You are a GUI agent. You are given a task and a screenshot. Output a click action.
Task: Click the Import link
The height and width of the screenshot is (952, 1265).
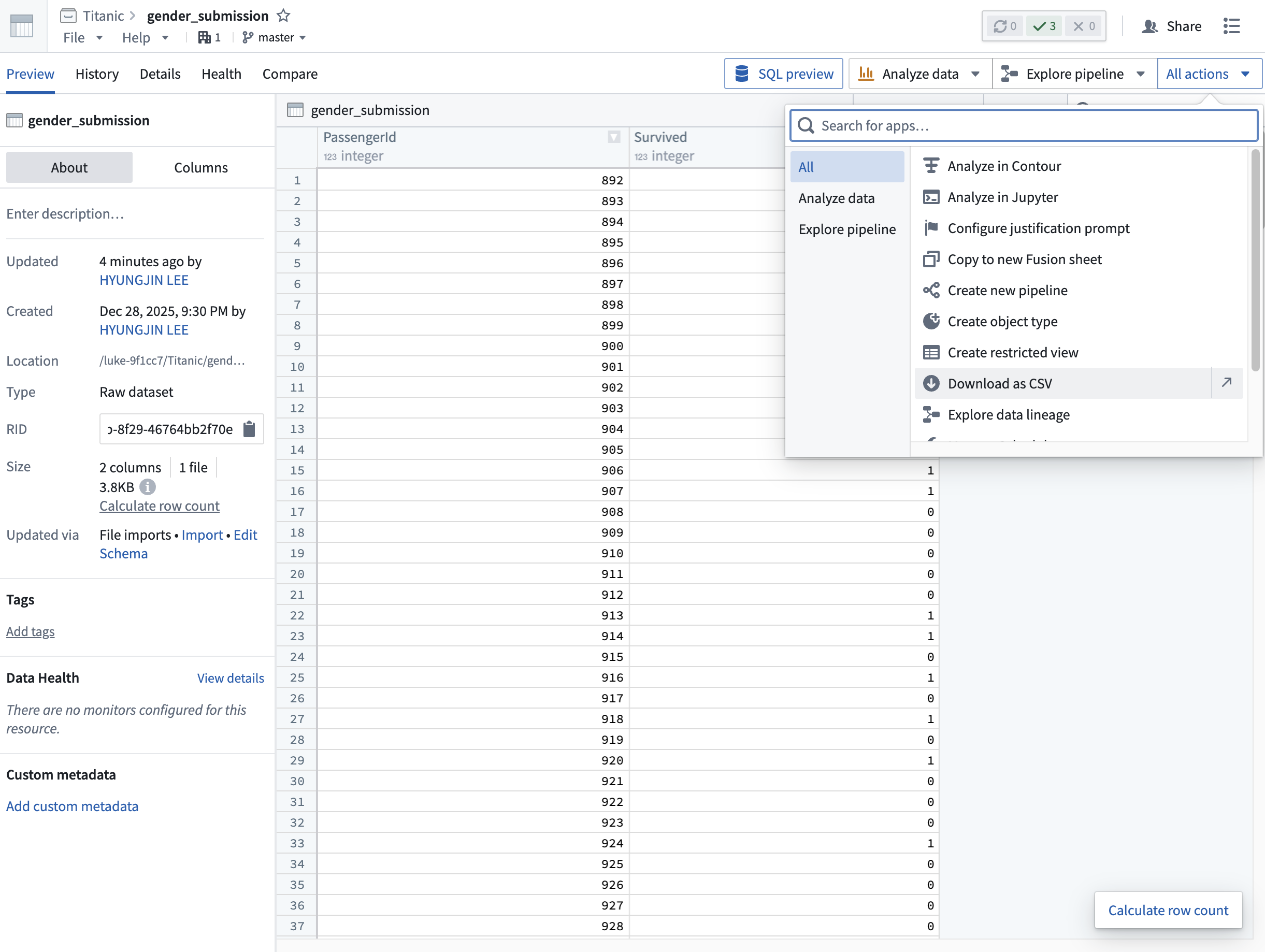click(202, 535)
